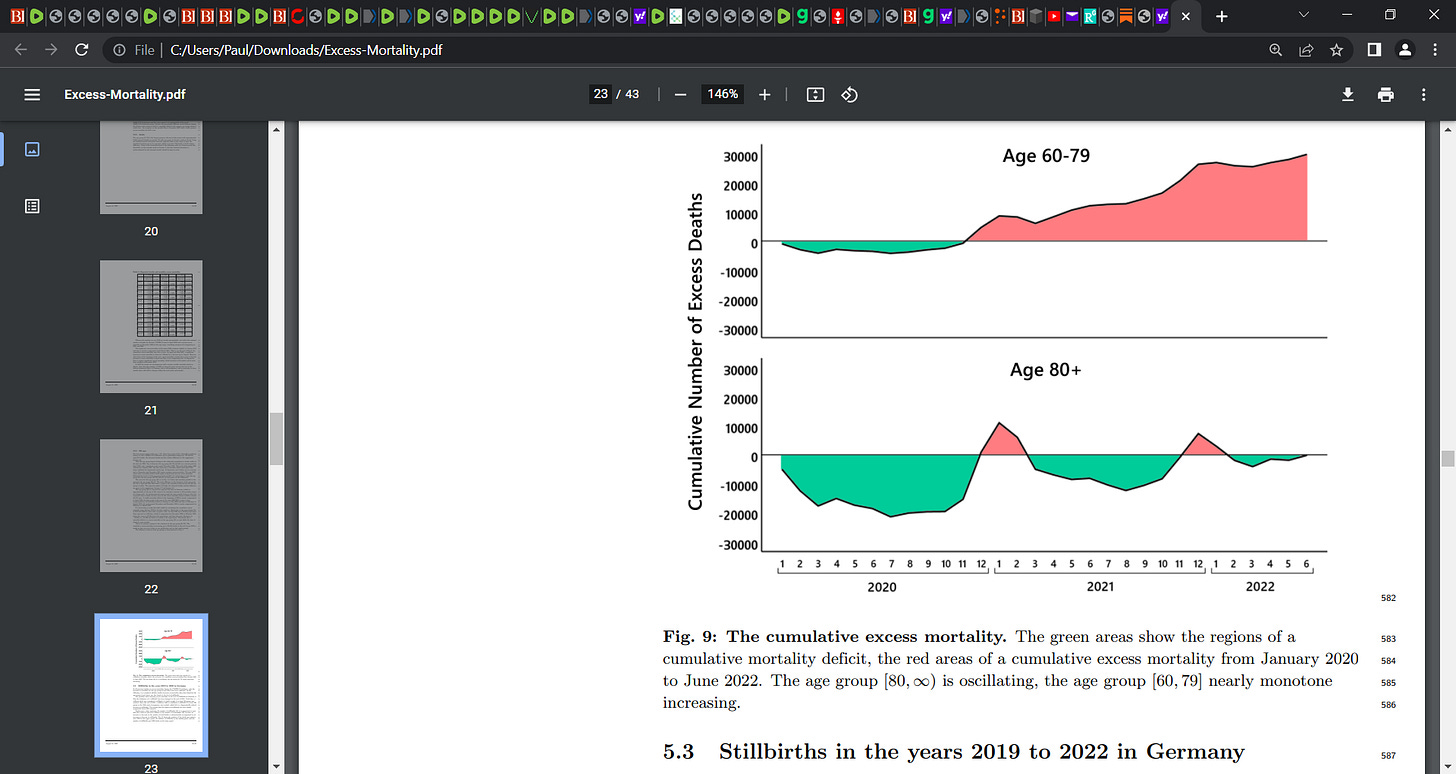Rotate the PDF counterclockwise
The width and height of the screenshot is (1456, 774).
pos(849,94)
